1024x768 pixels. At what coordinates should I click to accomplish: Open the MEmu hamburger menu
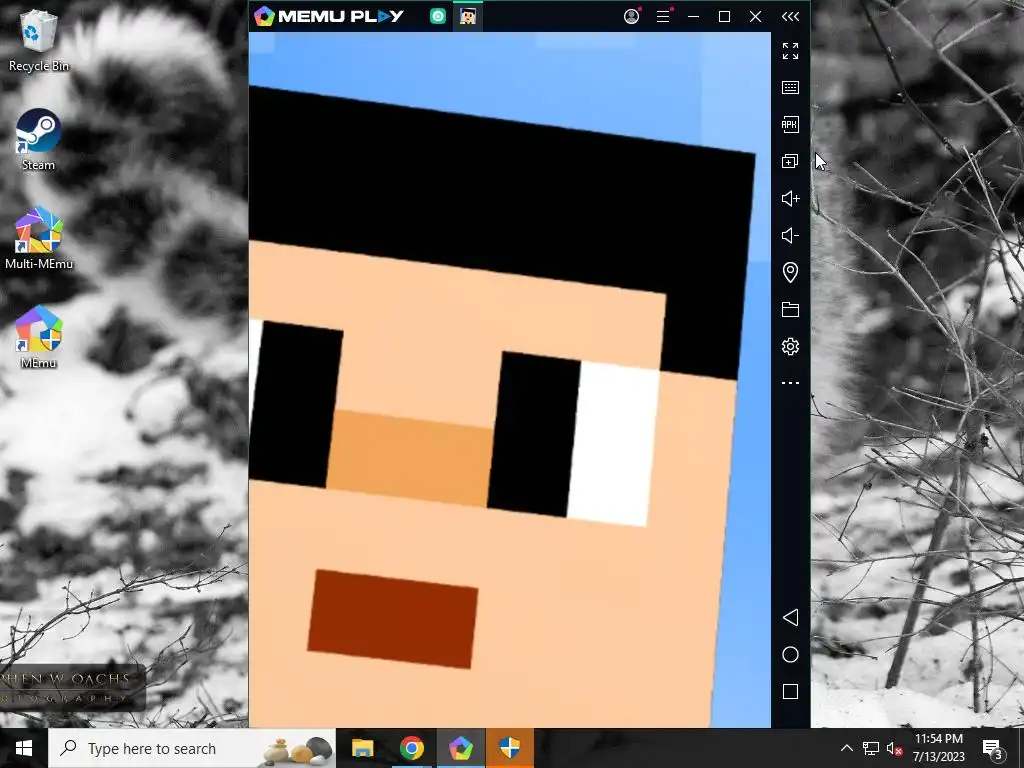[663, 16]
